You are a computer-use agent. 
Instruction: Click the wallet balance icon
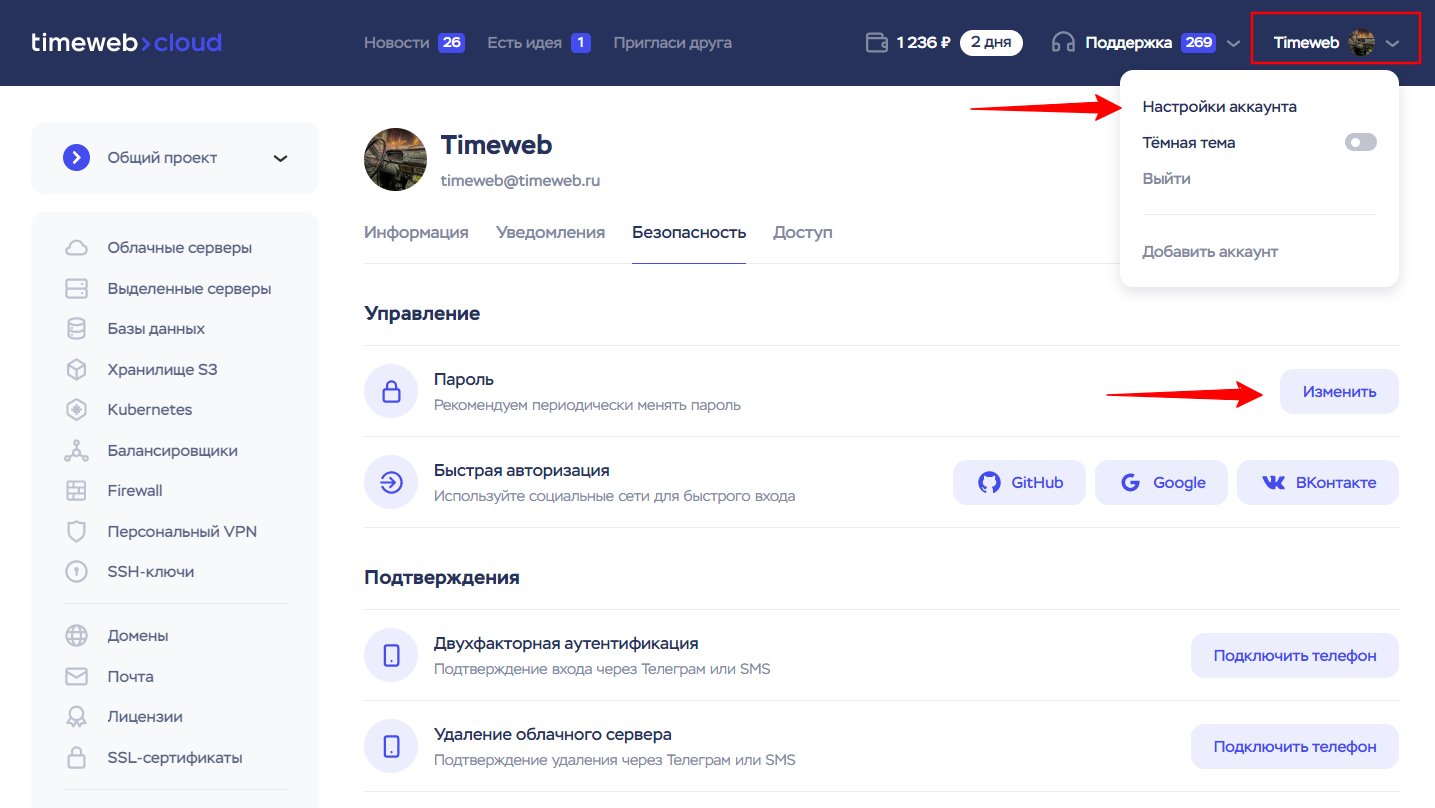coord(876,43)
